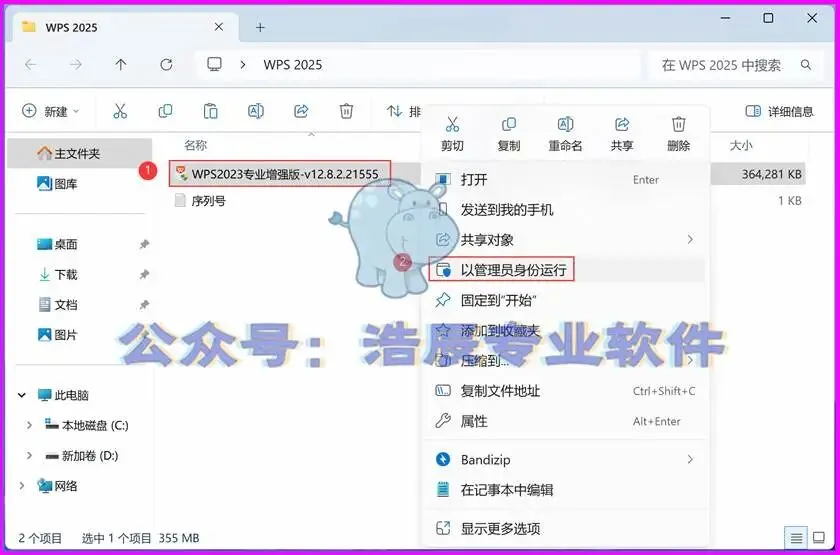
Task: Unpin 桌面 using its pin icon
Action: [144, 244]
